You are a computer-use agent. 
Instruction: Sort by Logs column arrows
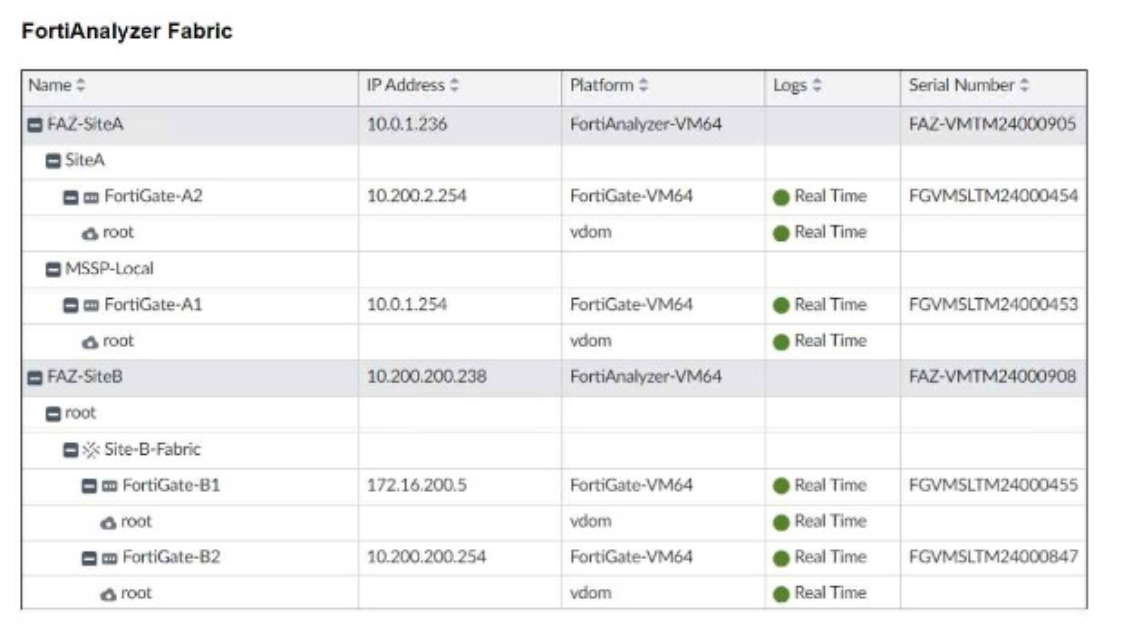click(817, 86)
